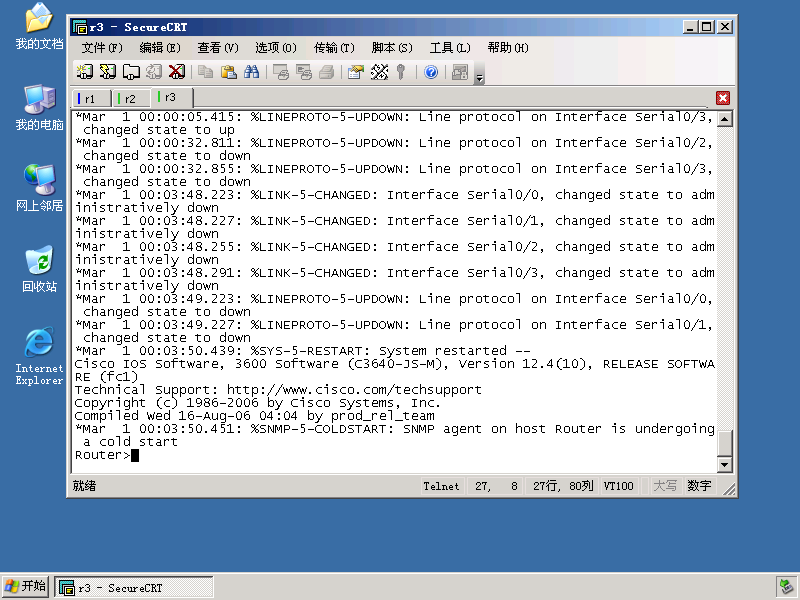Screen dimensions: 800x600
Task: Open the 脚本(S) menu
Action: [x=392, y=48]
